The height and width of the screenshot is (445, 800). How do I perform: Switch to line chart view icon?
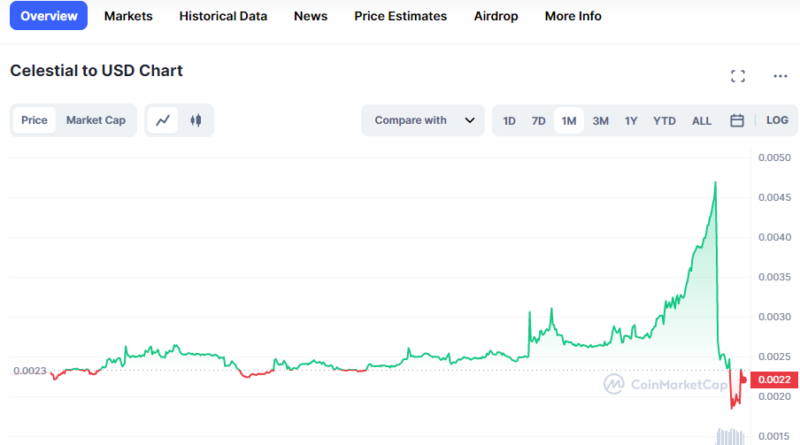click(x=163, y=120)
